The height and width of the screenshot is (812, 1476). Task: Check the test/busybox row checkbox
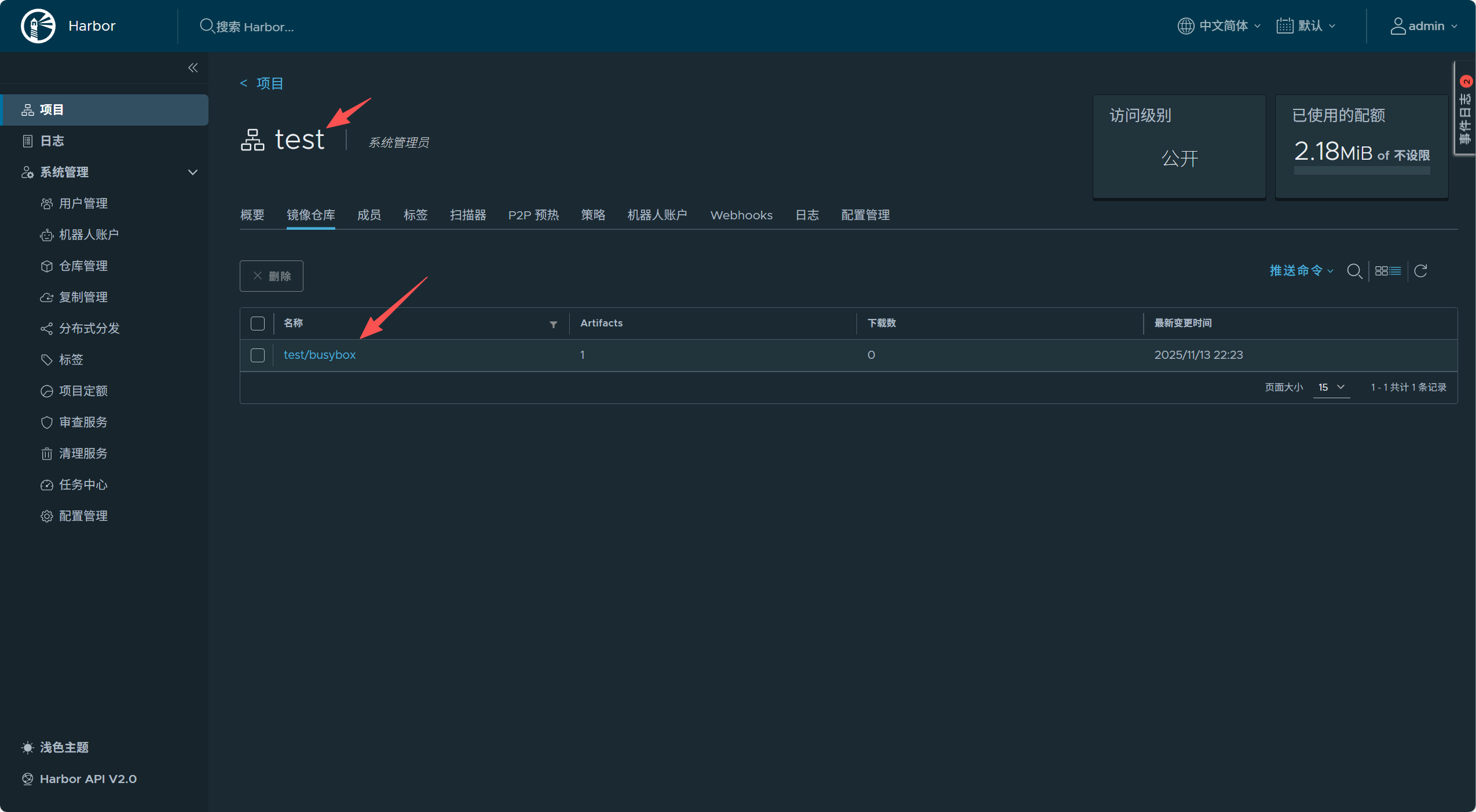click(258, 355)
